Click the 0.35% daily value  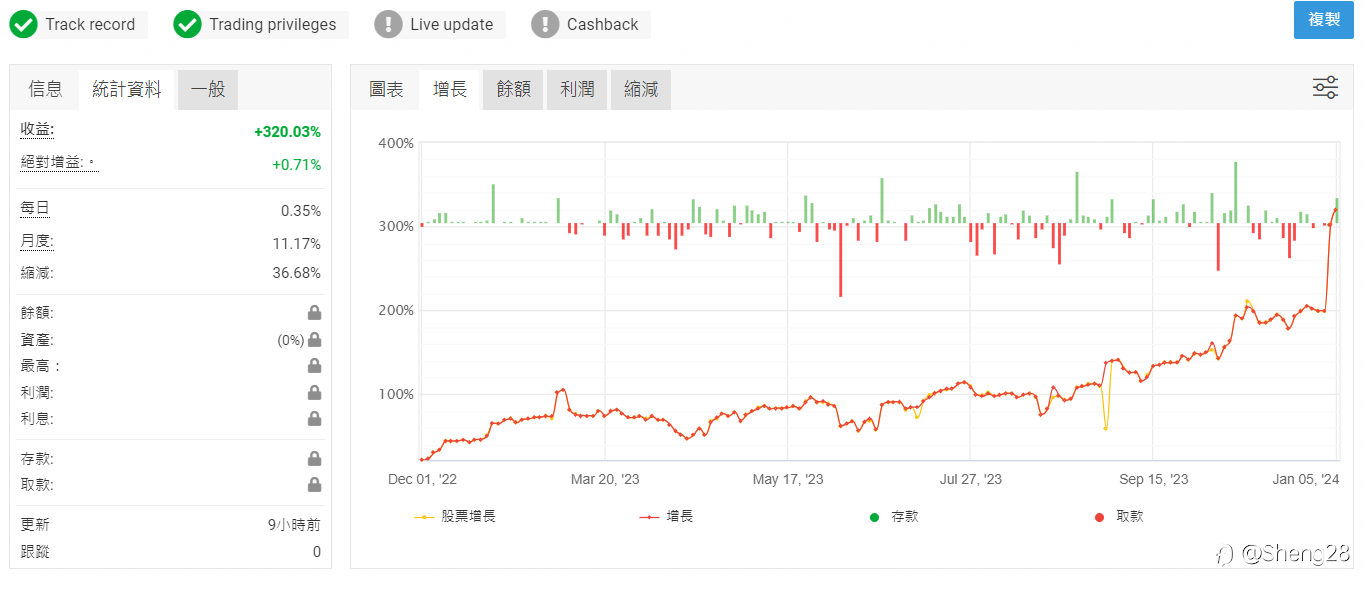(301, 211)
